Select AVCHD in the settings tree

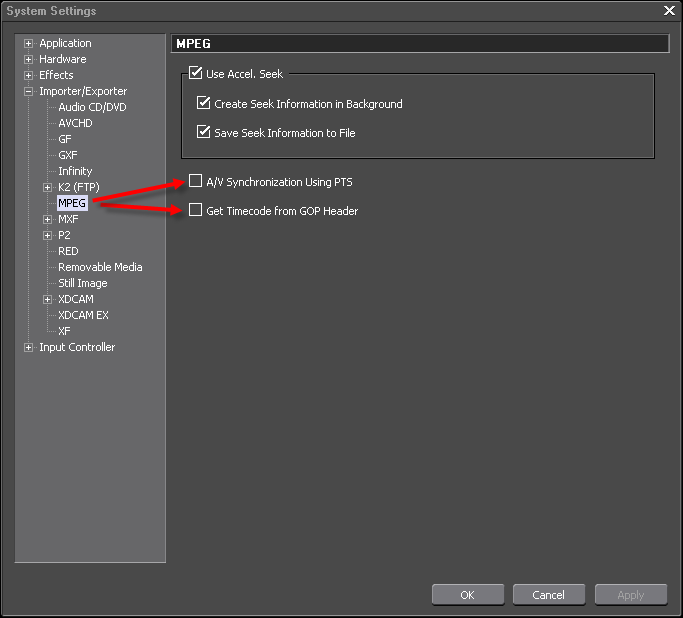pos(75,123)
